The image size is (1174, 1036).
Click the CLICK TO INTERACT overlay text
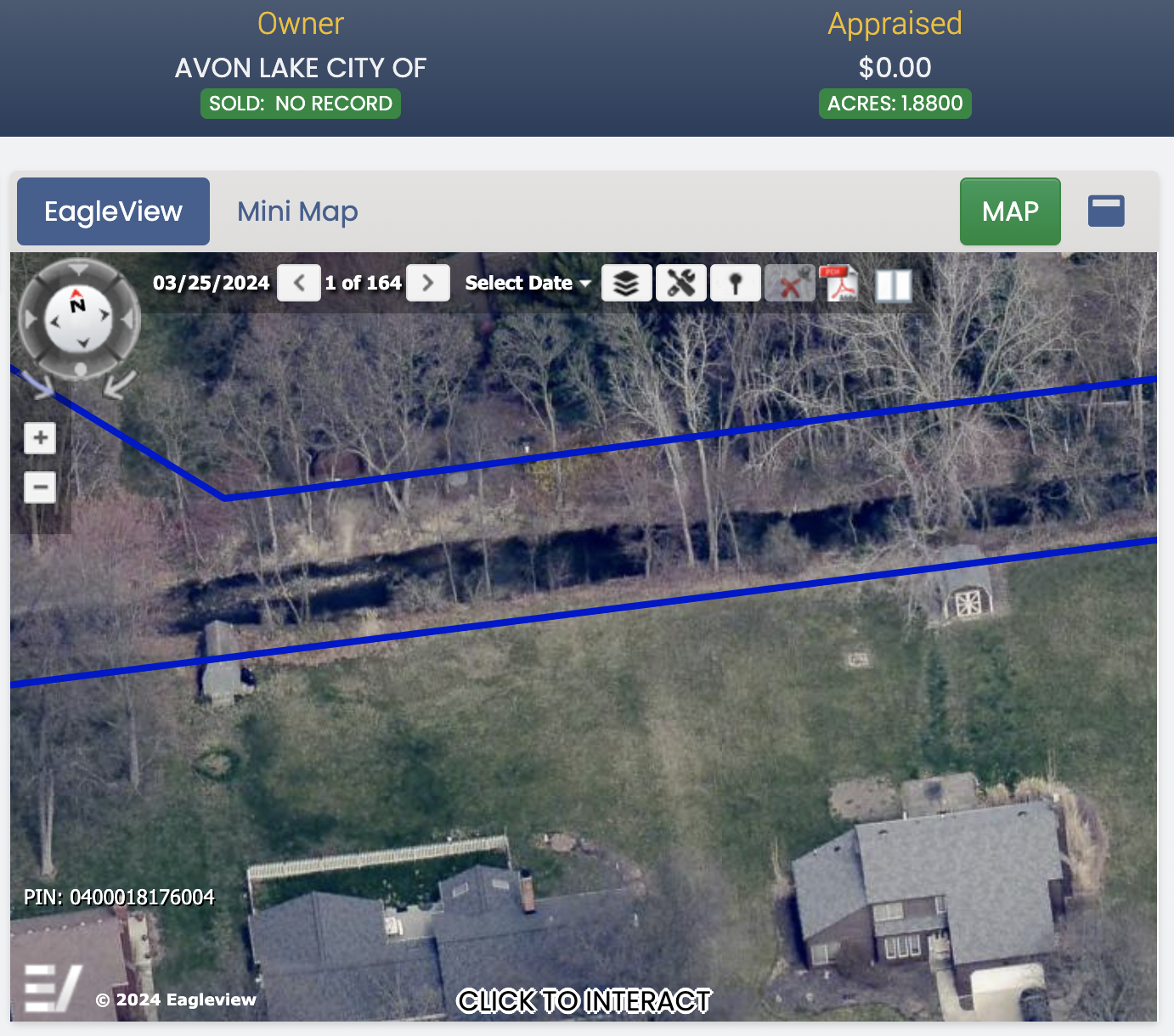(x=584, y=1001)
